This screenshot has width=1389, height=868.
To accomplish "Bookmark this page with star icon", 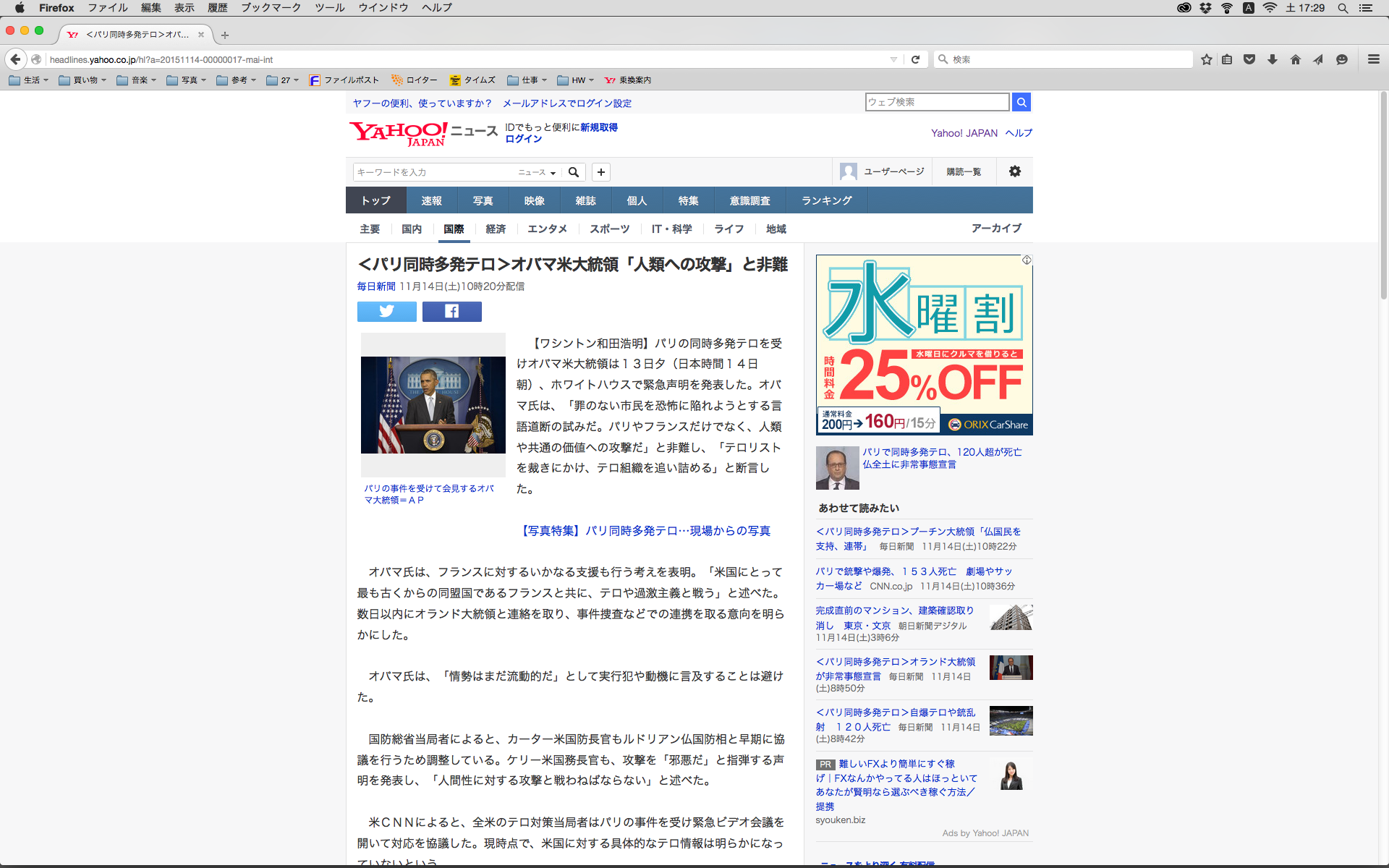I will click(x=1206, y=59).
